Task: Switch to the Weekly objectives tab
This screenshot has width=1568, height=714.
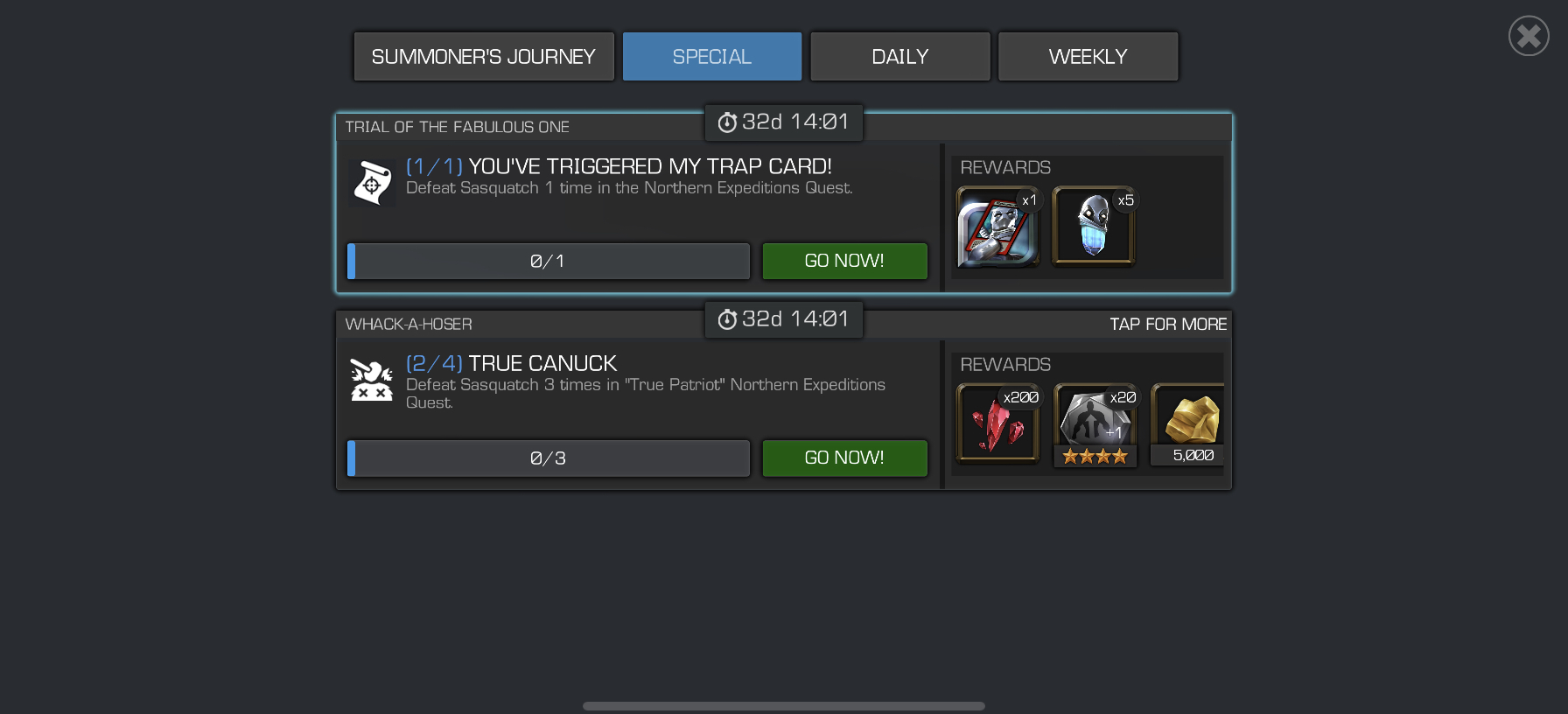Action: click(1088, 57)
